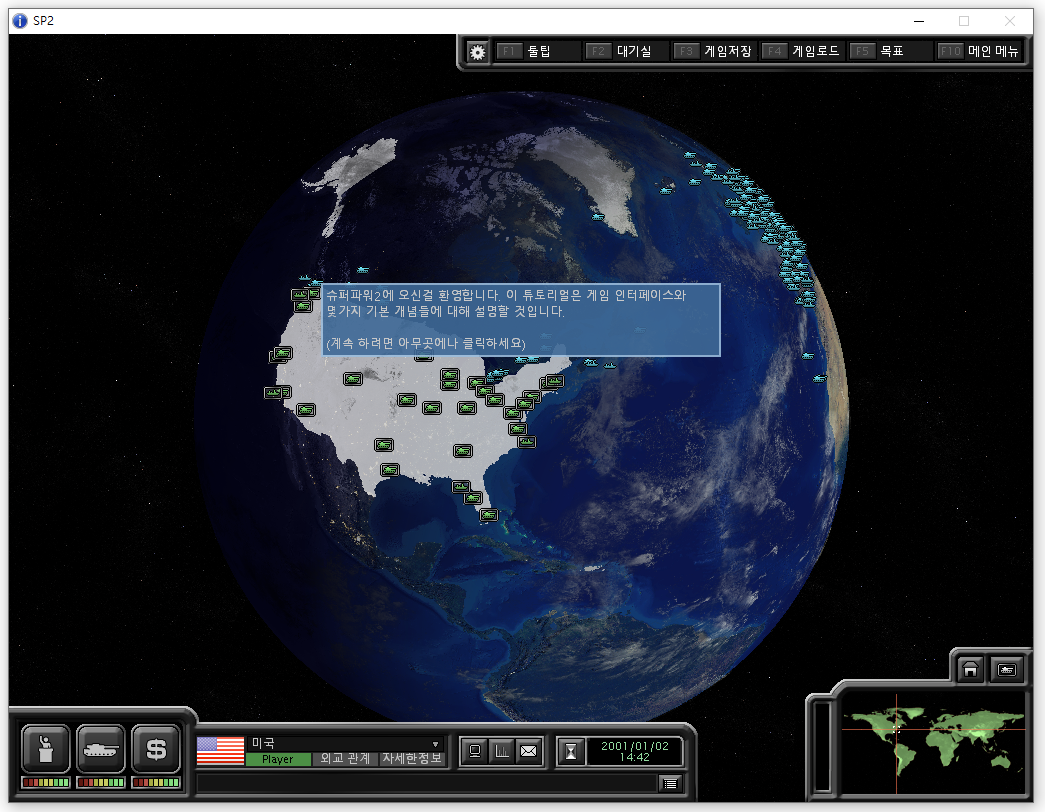The height and width of the screenshot is (812, 1045).
Task: Click the empty message bar field
Action: pos(427,783)
